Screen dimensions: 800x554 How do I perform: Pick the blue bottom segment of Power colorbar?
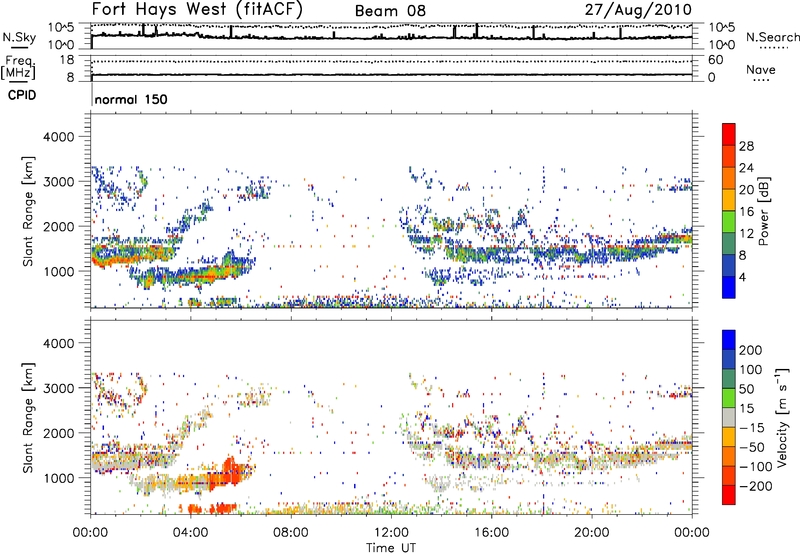tap(729, 287)
